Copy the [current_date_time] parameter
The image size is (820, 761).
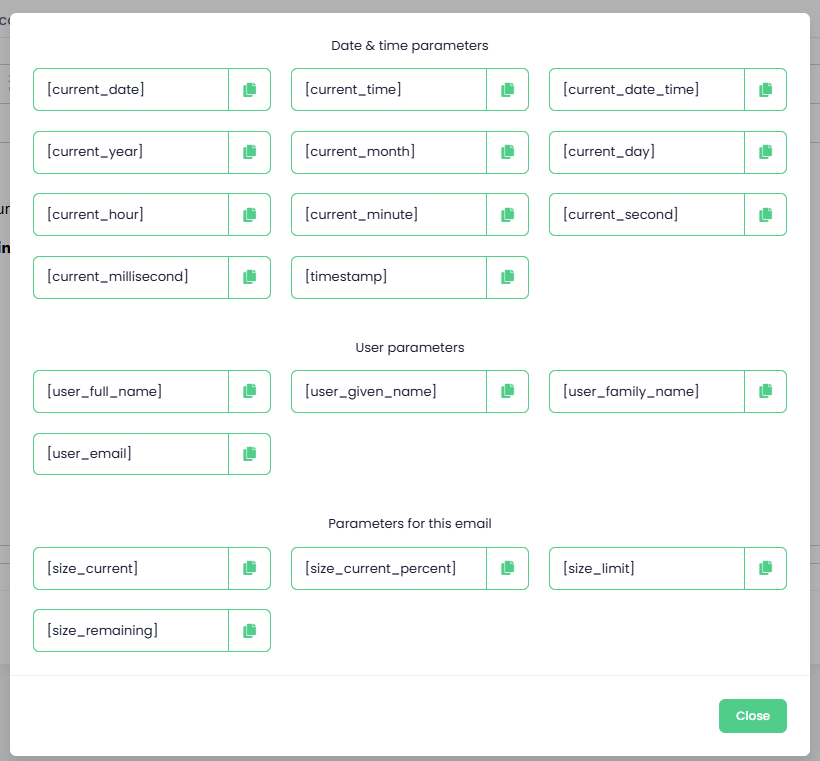(765, 89)
